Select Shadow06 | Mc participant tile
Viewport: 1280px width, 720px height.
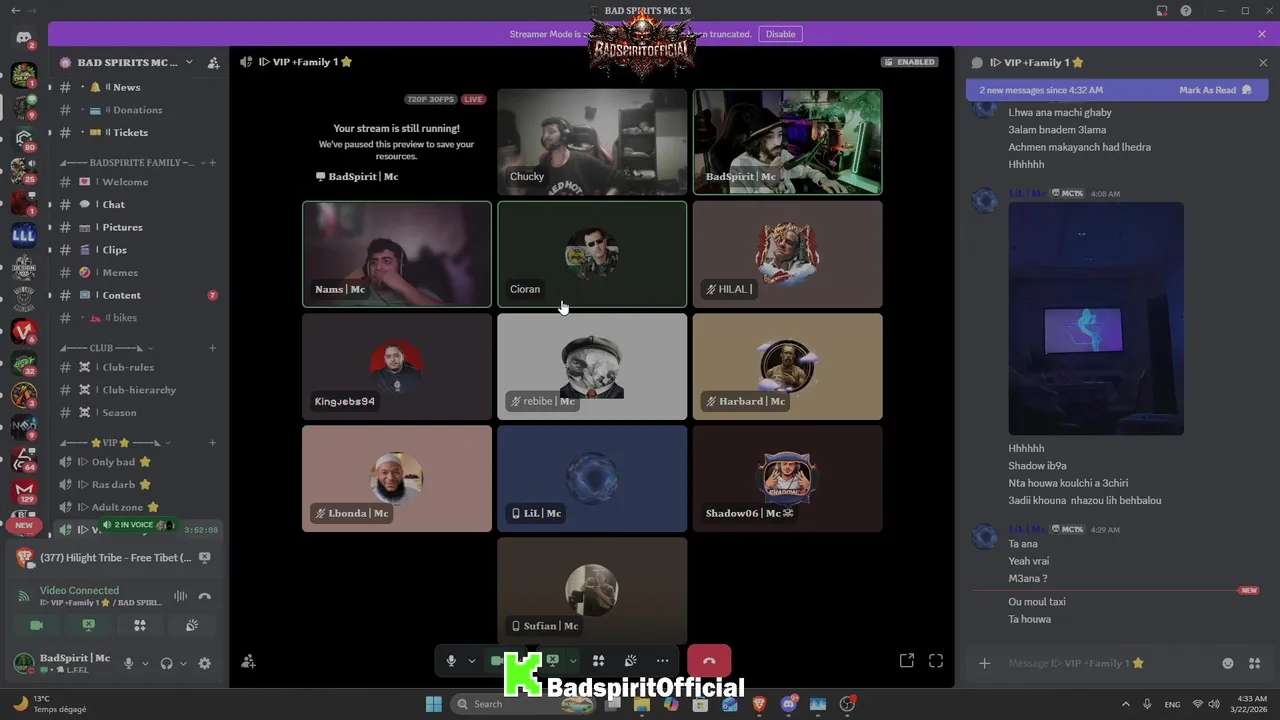(787, 478)
